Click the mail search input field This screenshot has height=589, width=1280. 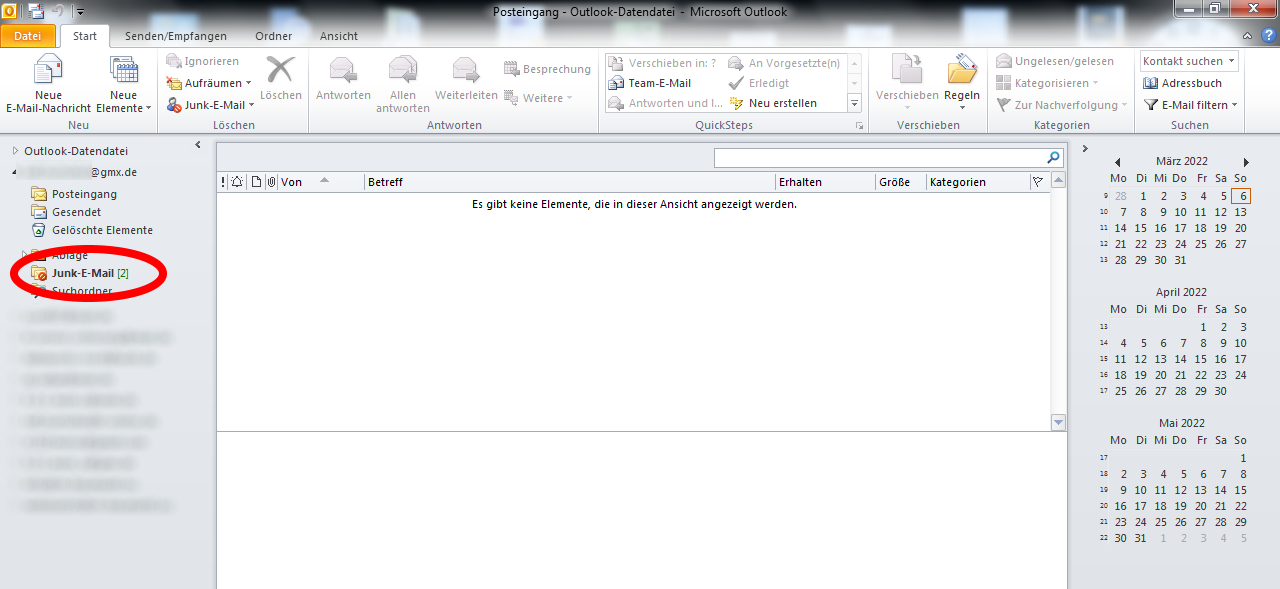tap(879, 158)
